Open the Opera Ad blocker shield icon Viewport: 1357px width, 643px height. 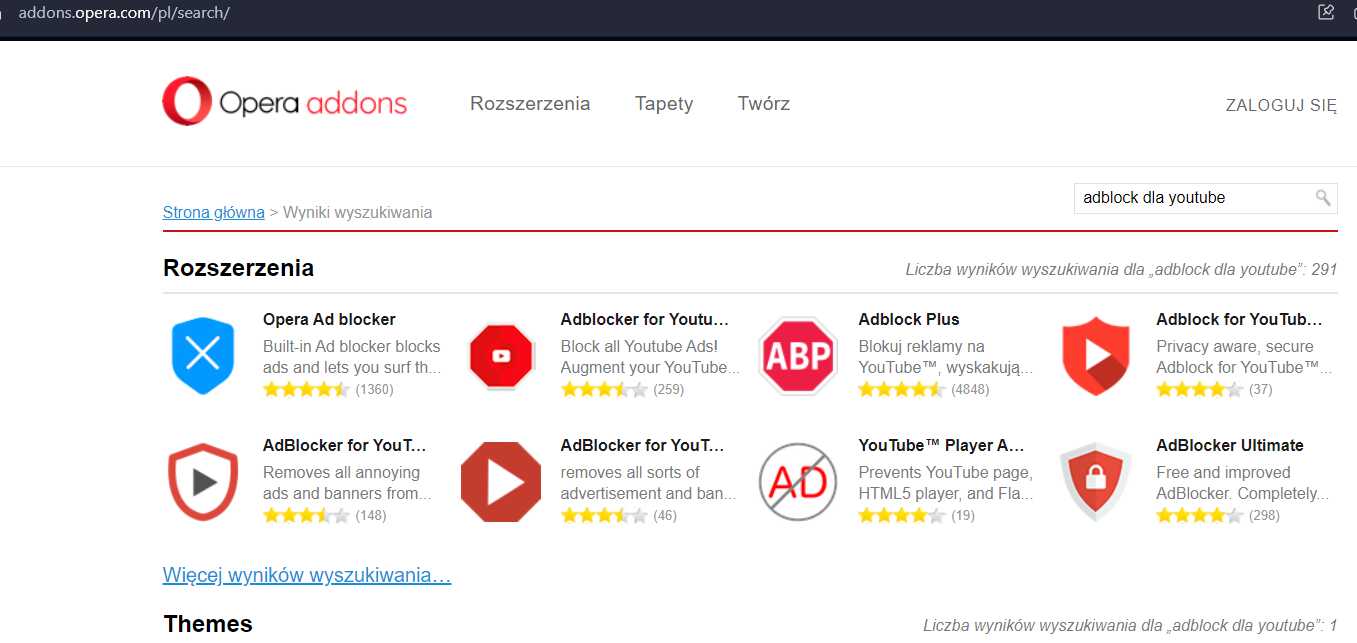203,356
